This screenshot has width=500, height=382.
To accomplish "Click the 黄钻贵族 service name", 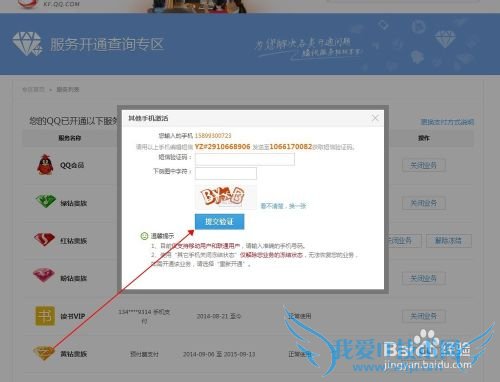I will coord(74,354).
